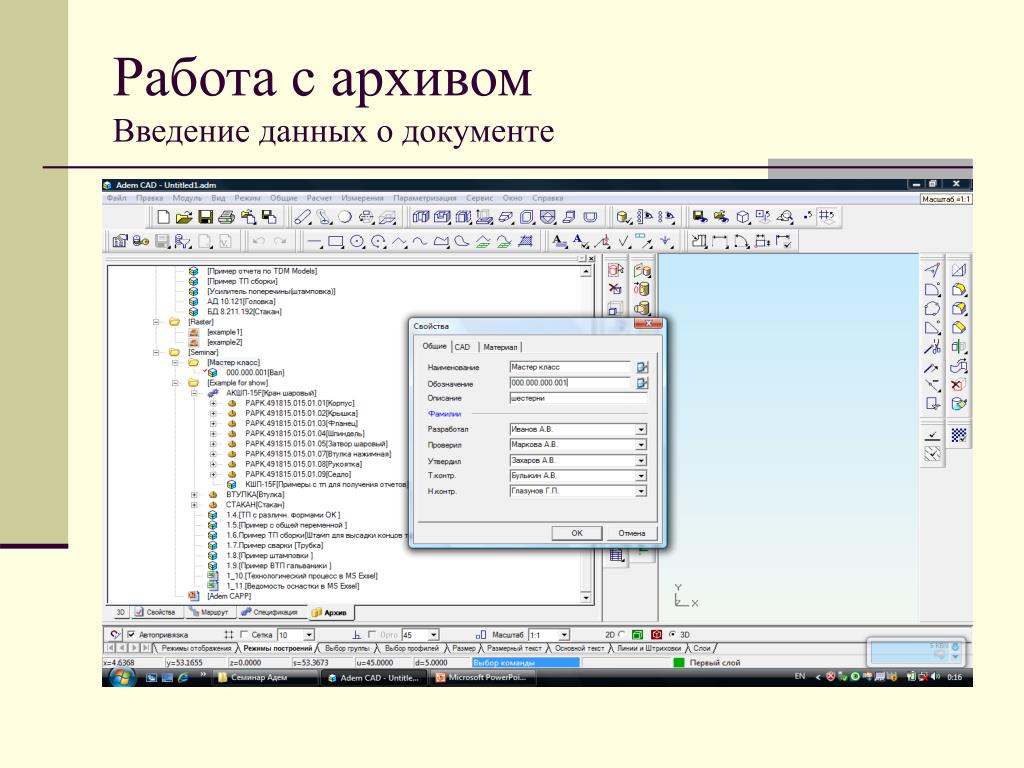The image size is (1024, 768).
Task: Select the Line drawing tool
Action: 314,242
